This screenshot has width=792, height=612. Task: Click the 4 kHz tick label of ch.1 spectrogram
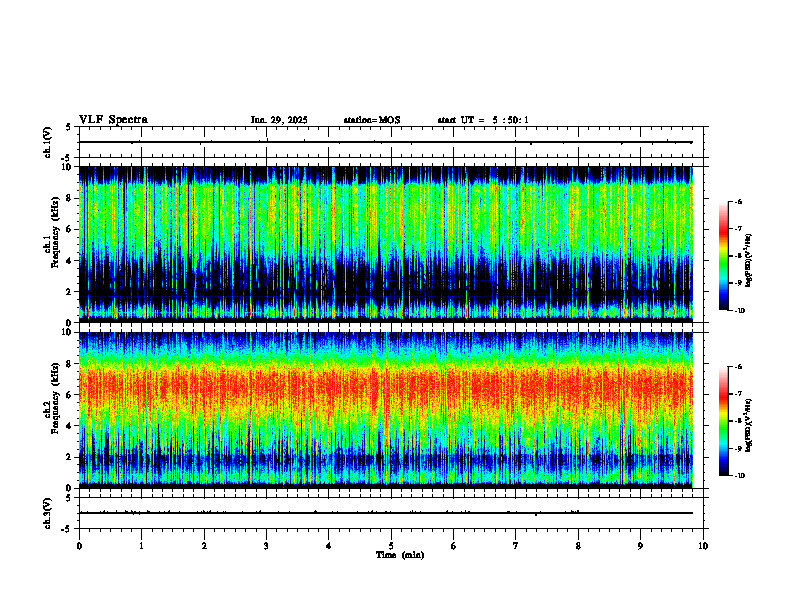[x=70, y=261]
